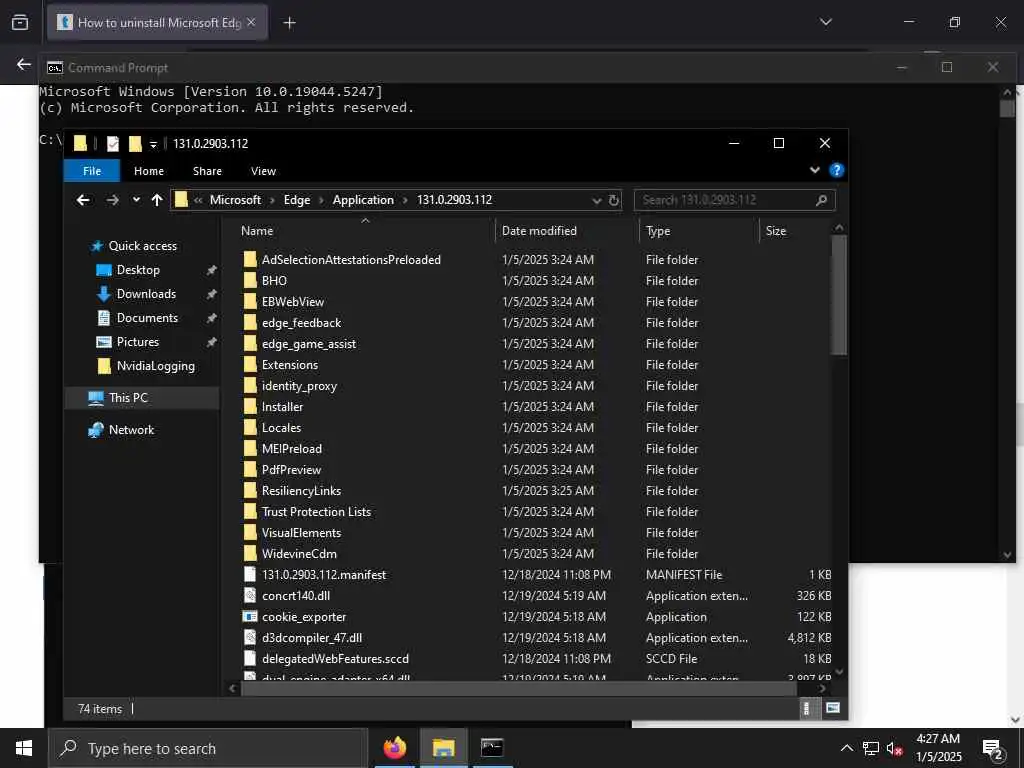
Task: Open the File menu
Action: pos(92,170)
